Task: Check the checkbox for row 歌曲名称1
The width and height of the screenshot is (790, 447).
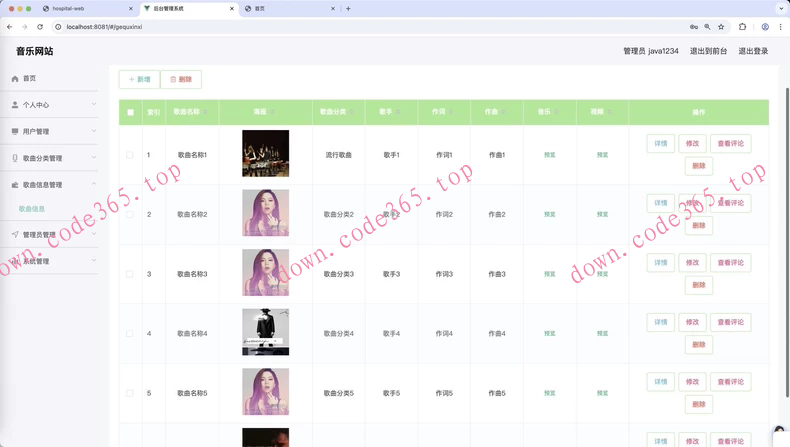Action: tap(130, 155)
